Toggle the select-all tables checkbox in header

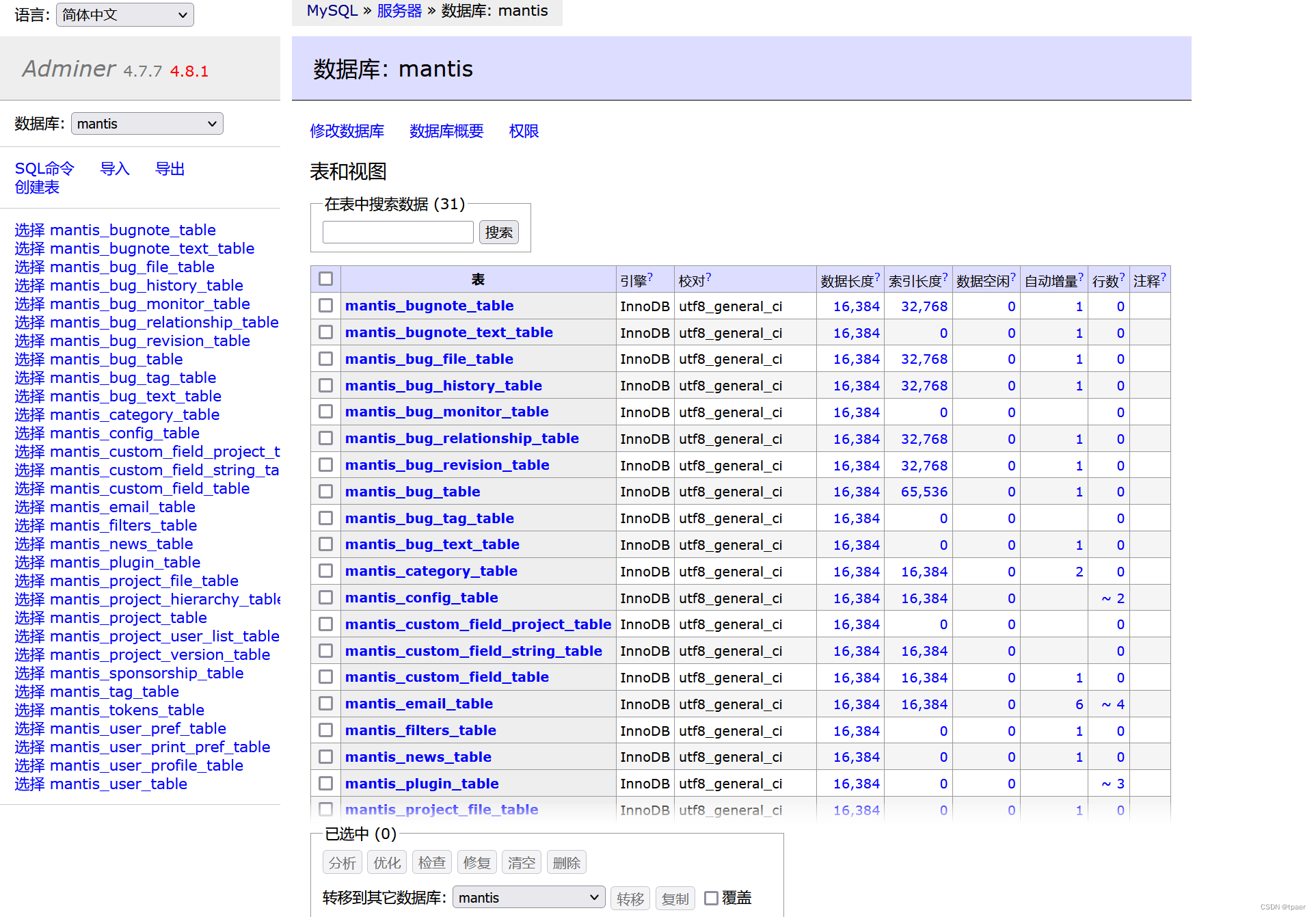326,279
